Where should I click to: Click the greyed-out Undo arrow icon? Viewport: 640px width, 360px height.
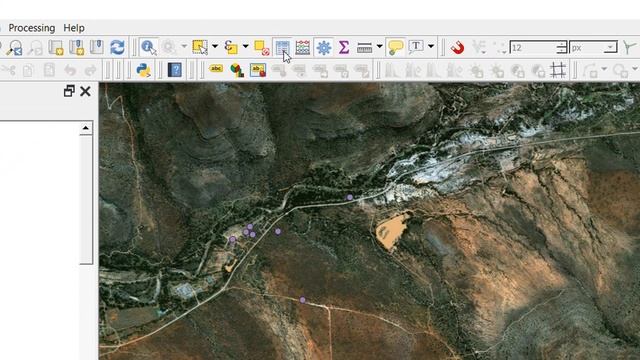click(70, 70)
